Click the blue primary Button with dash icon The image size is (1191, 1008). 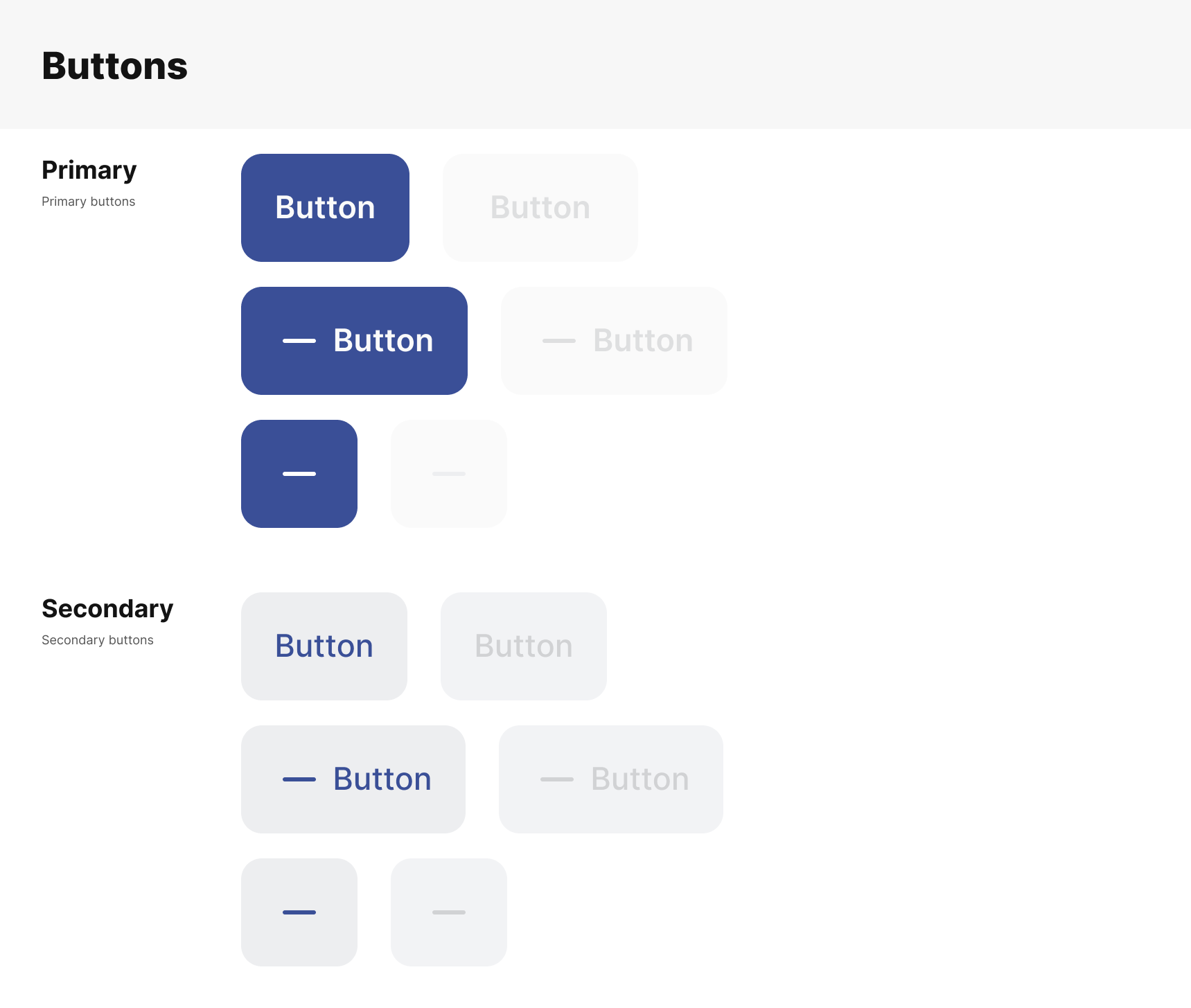pos(354,341)
